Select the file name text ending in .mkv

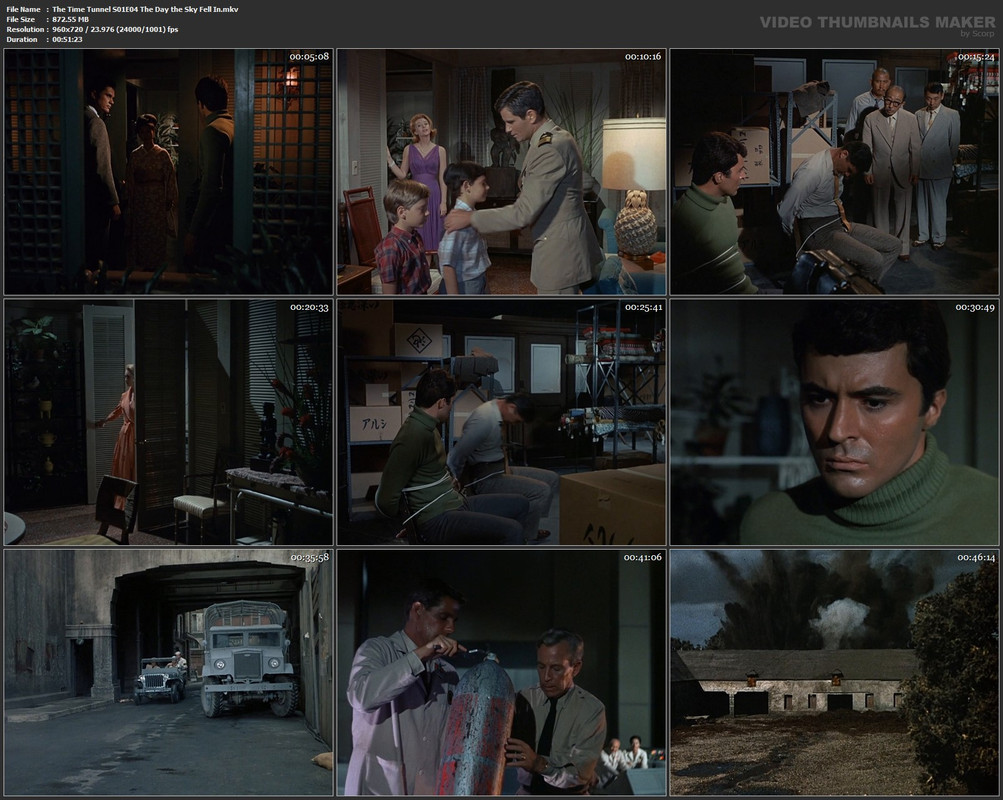tap(145, 10)
